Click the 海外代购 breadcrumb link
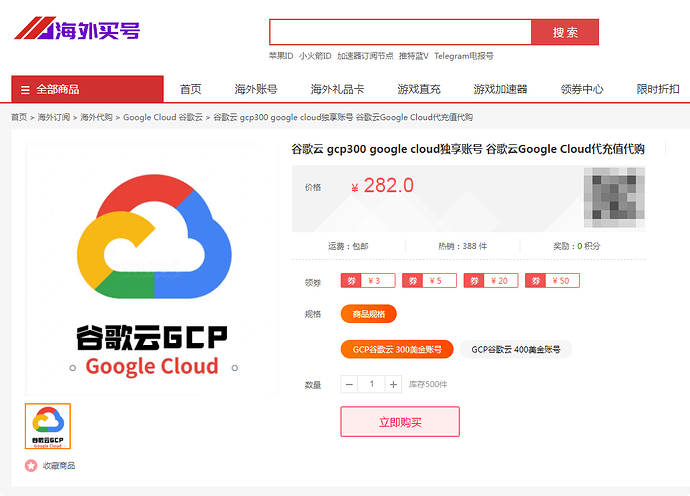This screenshot has width=690, height=496. [x=96, y=117]
